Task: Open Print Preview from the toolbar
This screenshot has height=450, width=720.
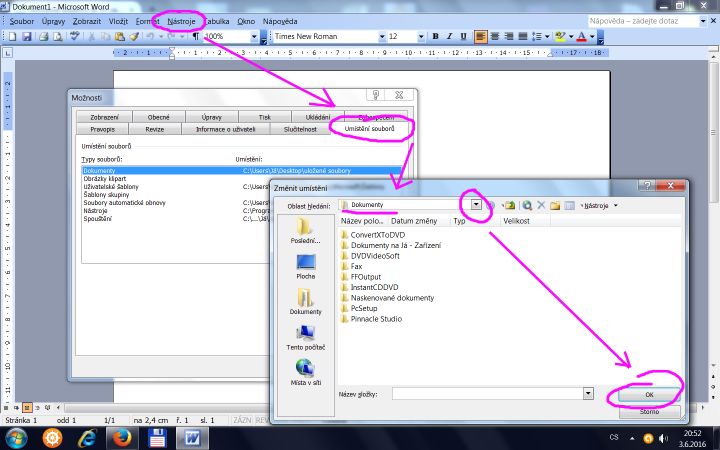Action: (x=58, y=36)
